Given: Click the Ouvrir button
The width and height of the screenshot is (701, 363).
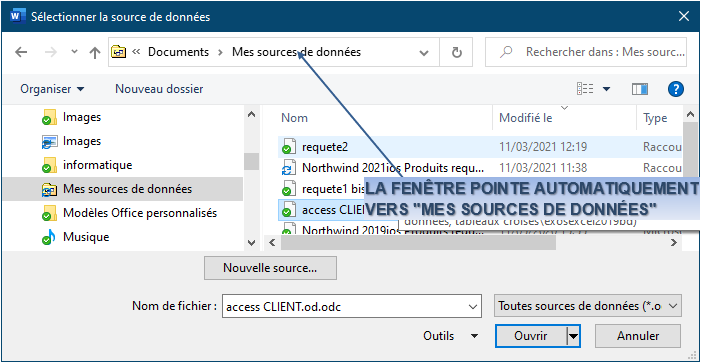Looking at the screenshot, I should [531, 336].
